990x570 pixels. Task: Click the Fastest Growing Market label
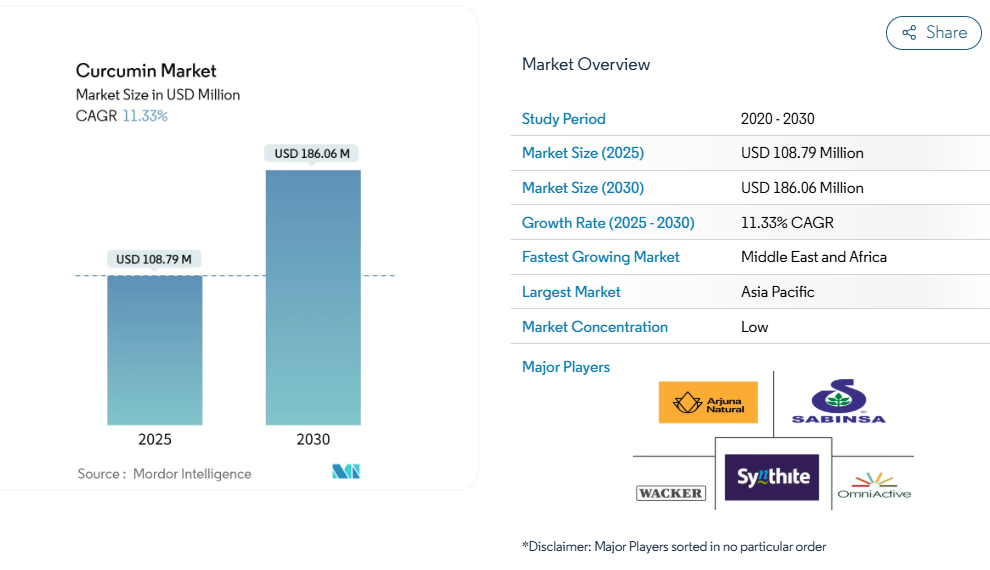coord(601,257)
